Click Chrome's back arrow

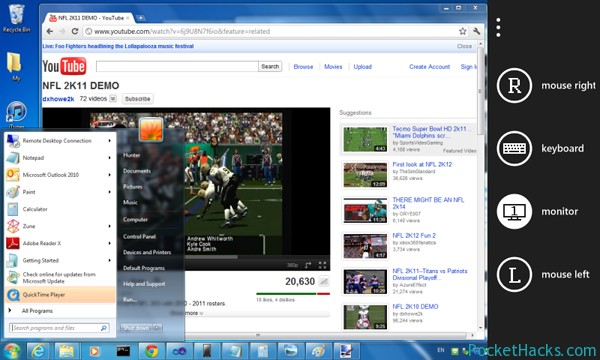click(50, 31)
